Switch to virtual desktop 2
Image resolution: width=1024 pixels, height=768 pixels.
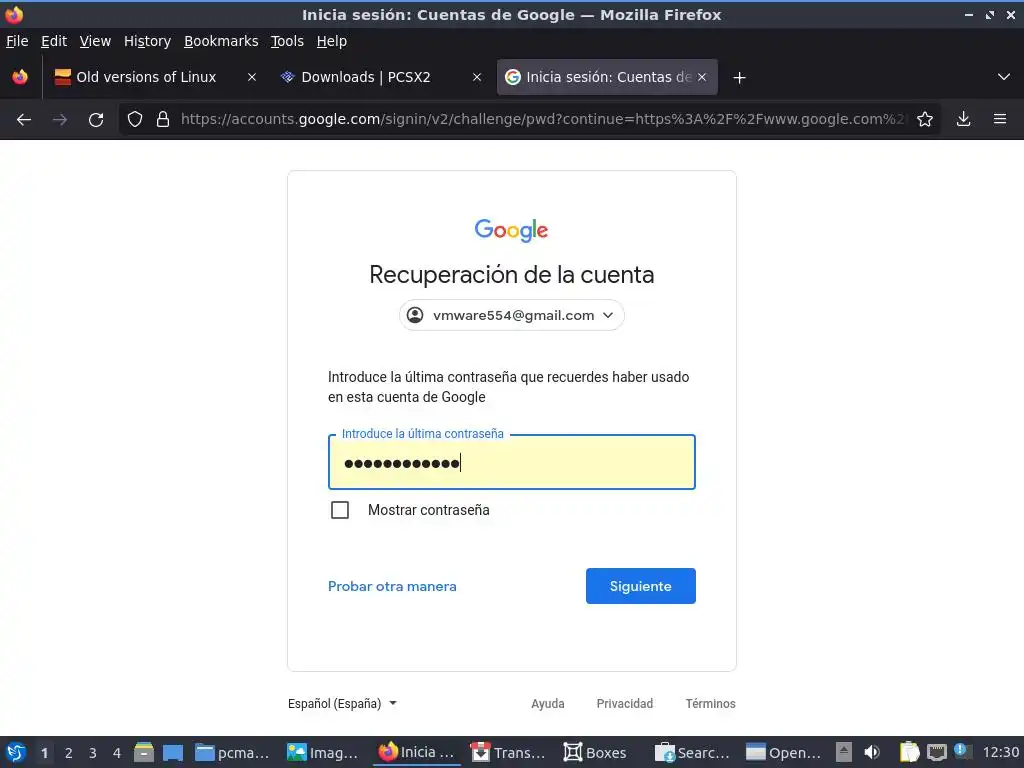point(69,753)
